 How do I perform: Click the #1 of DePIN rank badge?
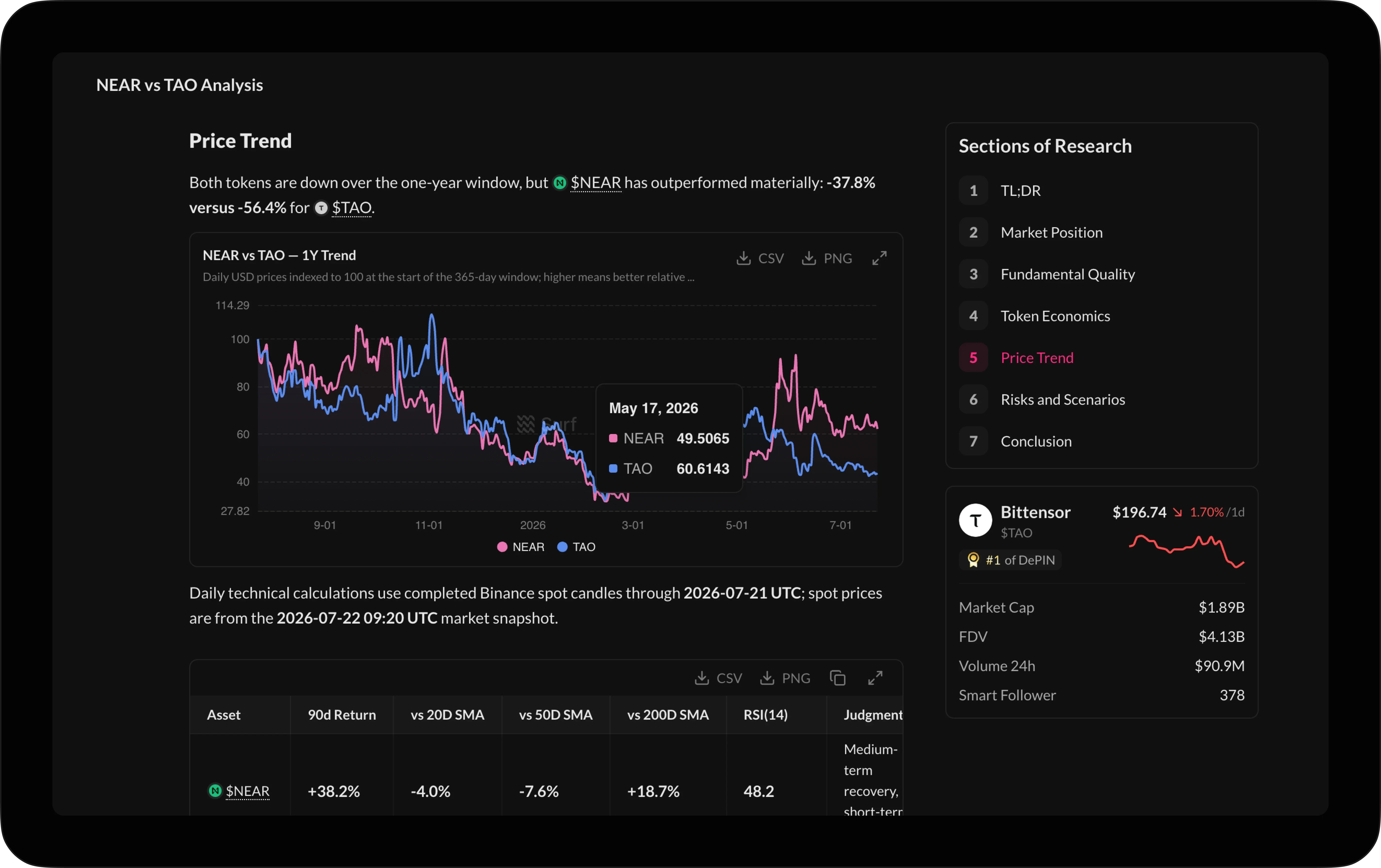tap(1010, 560)
